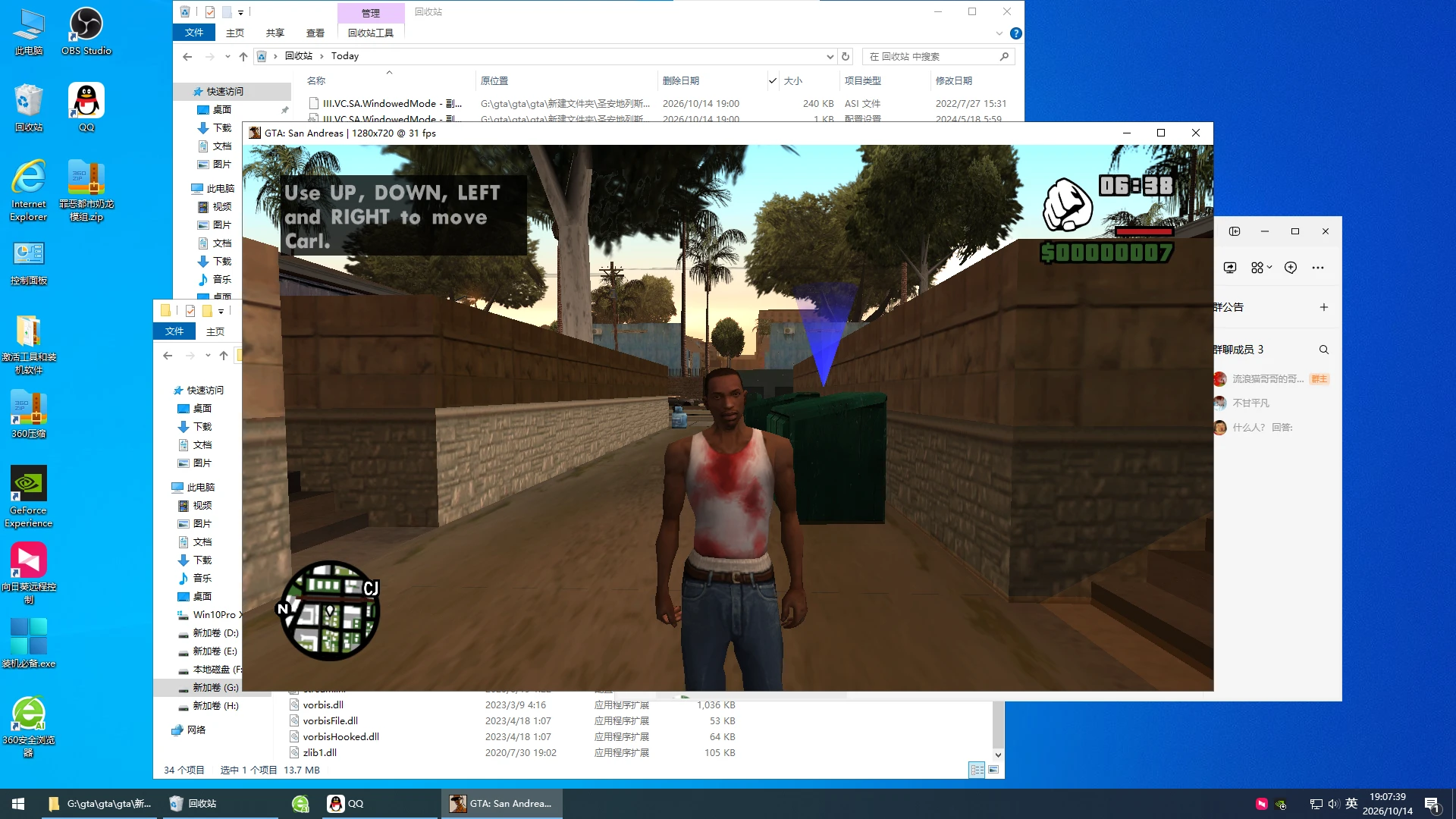
Task: Switch to details view in file explorer status bar
Action: (x=977, y=770)
